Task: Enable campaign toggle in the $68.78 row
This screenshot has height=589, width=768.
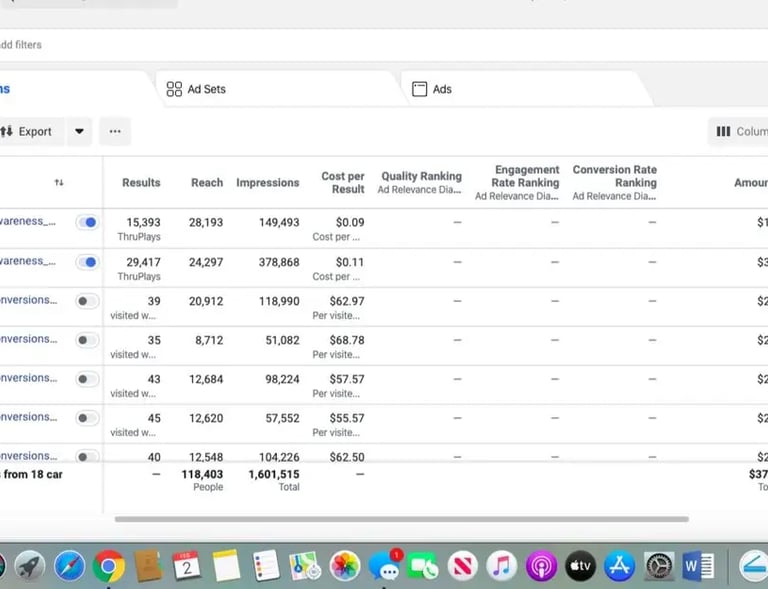Action: point(87,340)
